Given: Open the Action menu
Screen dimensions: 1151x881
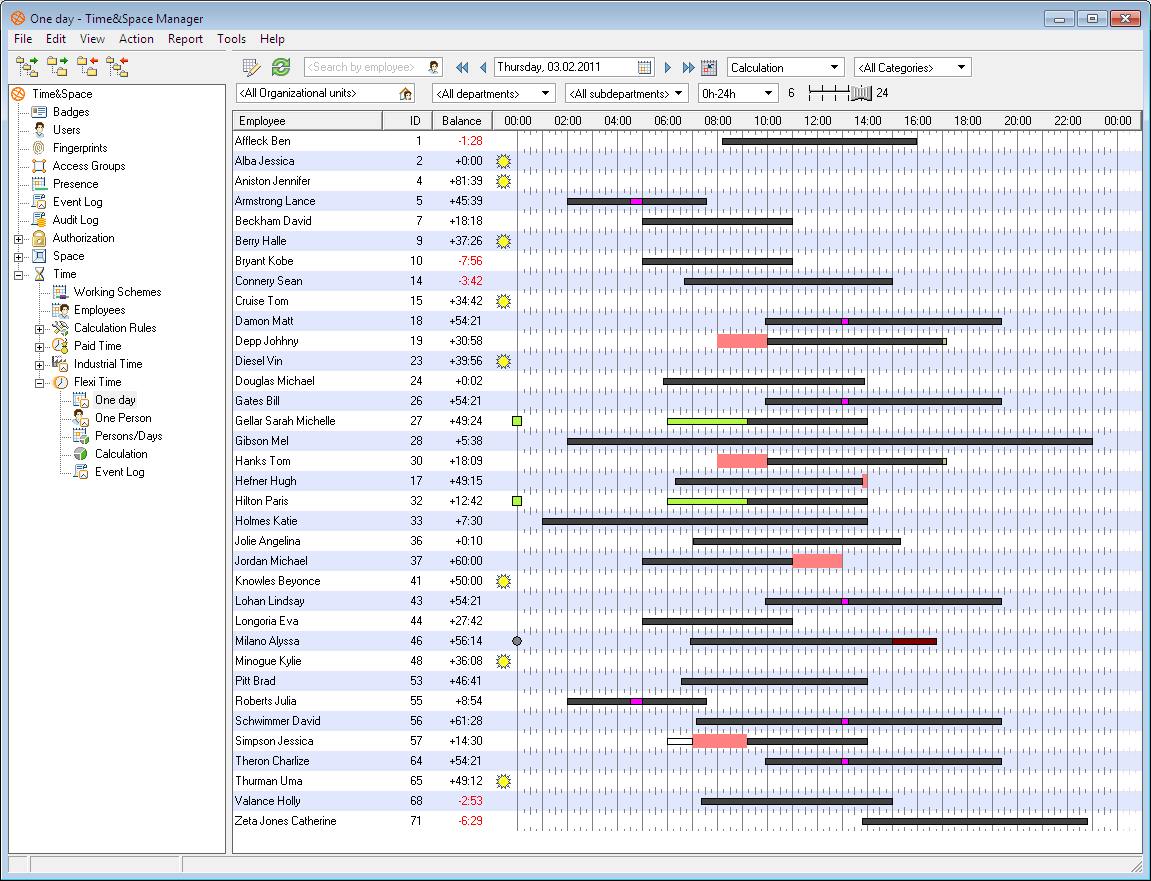Looking at the screenshot, I should pos(137,39).
